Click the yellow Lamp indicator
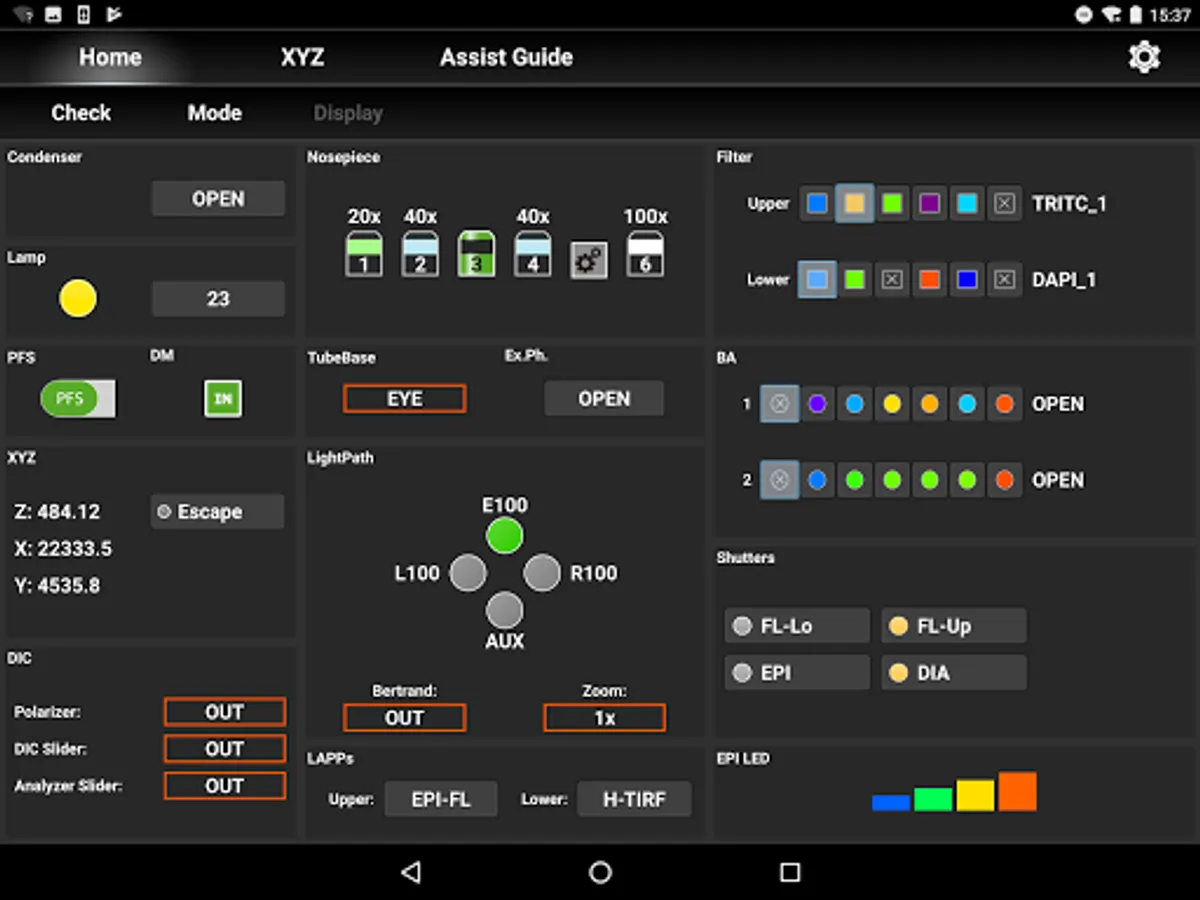 coord(77,298)
